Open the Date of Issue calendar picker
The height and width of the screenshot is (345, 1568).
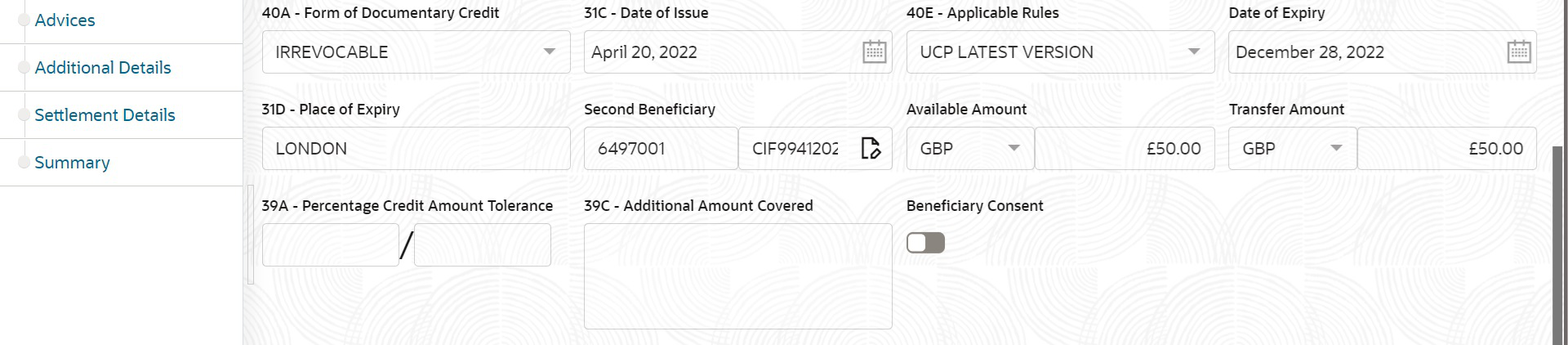click(x=874, y=52)
